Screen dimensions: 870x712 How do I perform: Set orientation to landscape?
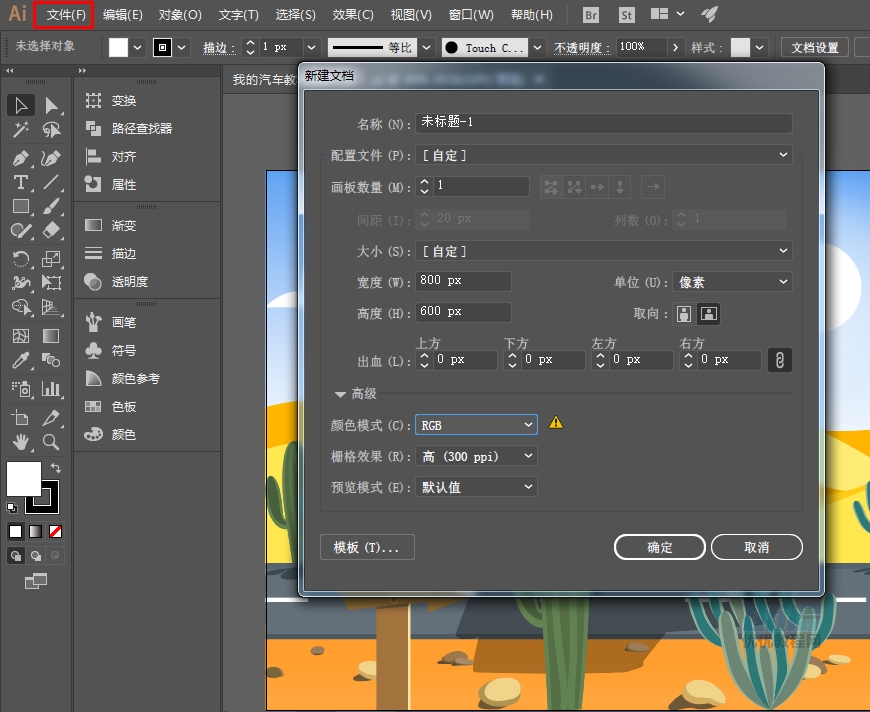[708, 314]
